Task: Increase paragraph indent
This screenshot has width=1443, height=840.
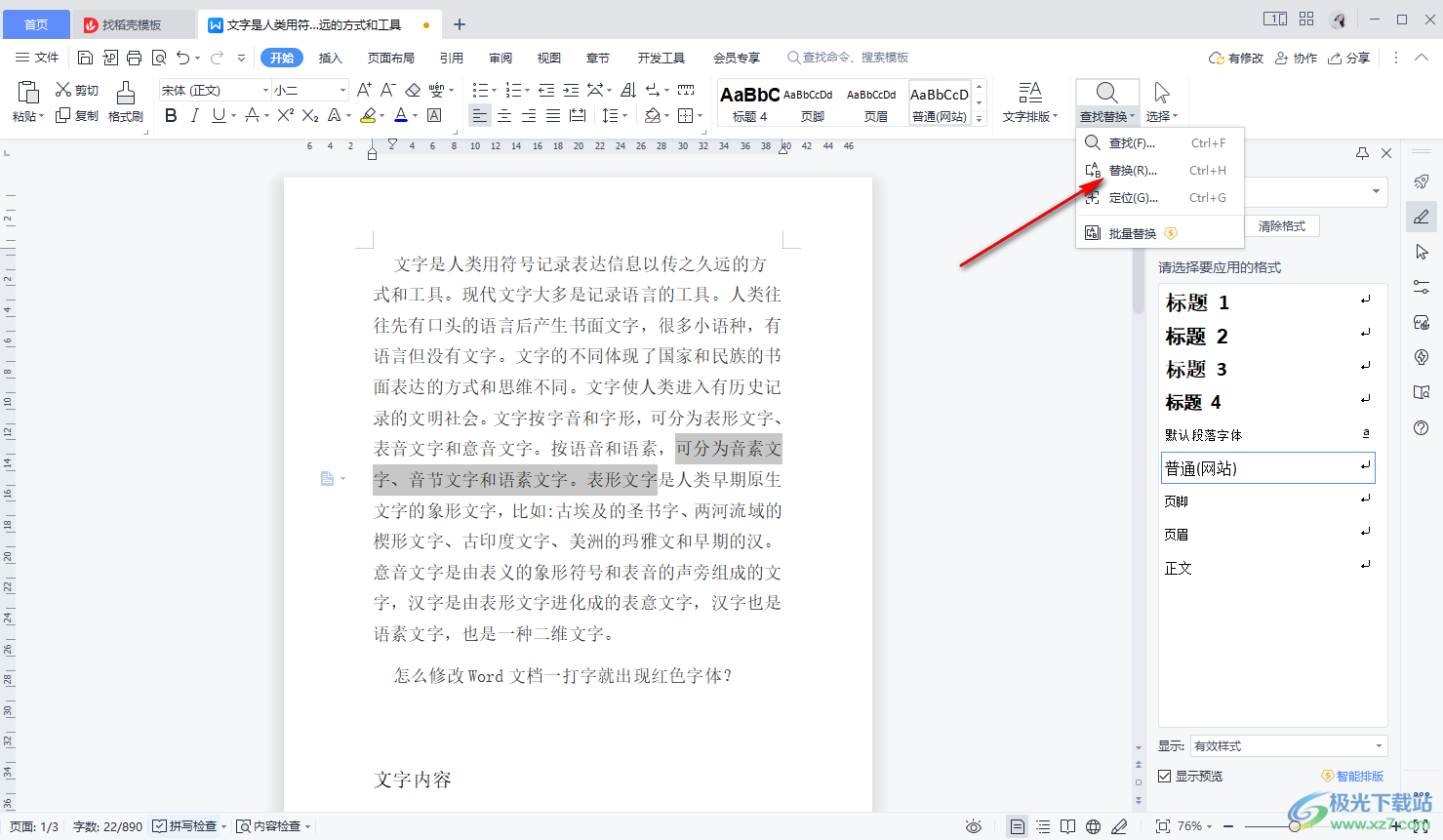Action: [571, 90]
